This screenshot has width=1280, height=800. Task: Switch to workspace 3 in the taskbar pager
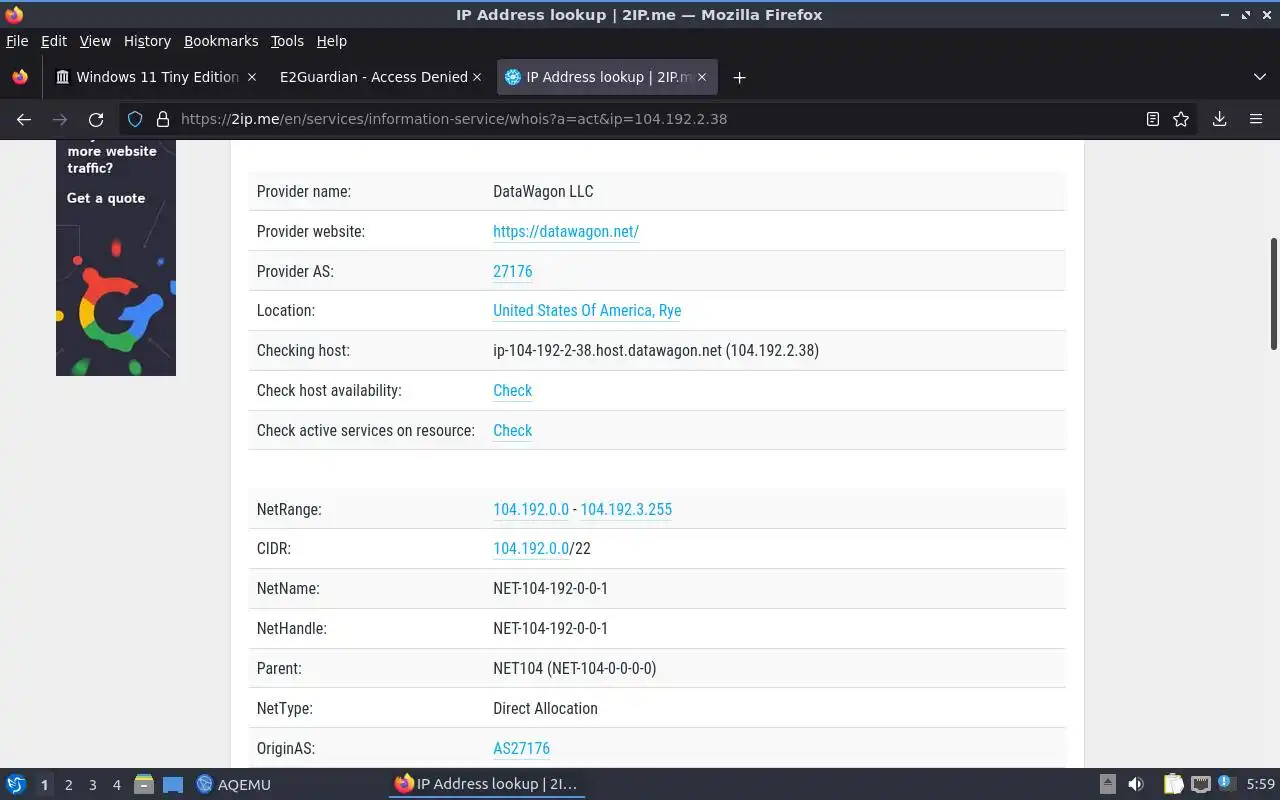[x=92, y=785]
